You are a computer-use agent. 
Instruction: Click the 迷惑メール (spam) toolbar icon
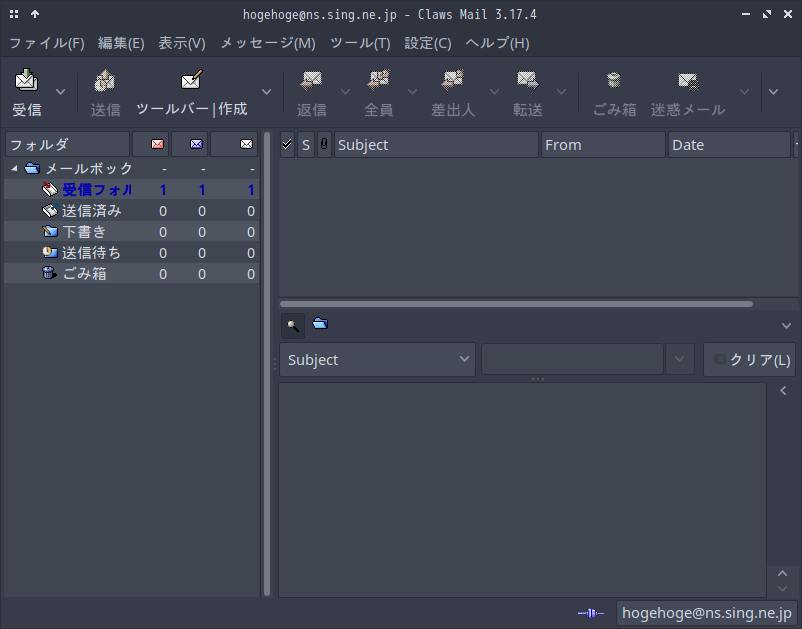(688, 80)
